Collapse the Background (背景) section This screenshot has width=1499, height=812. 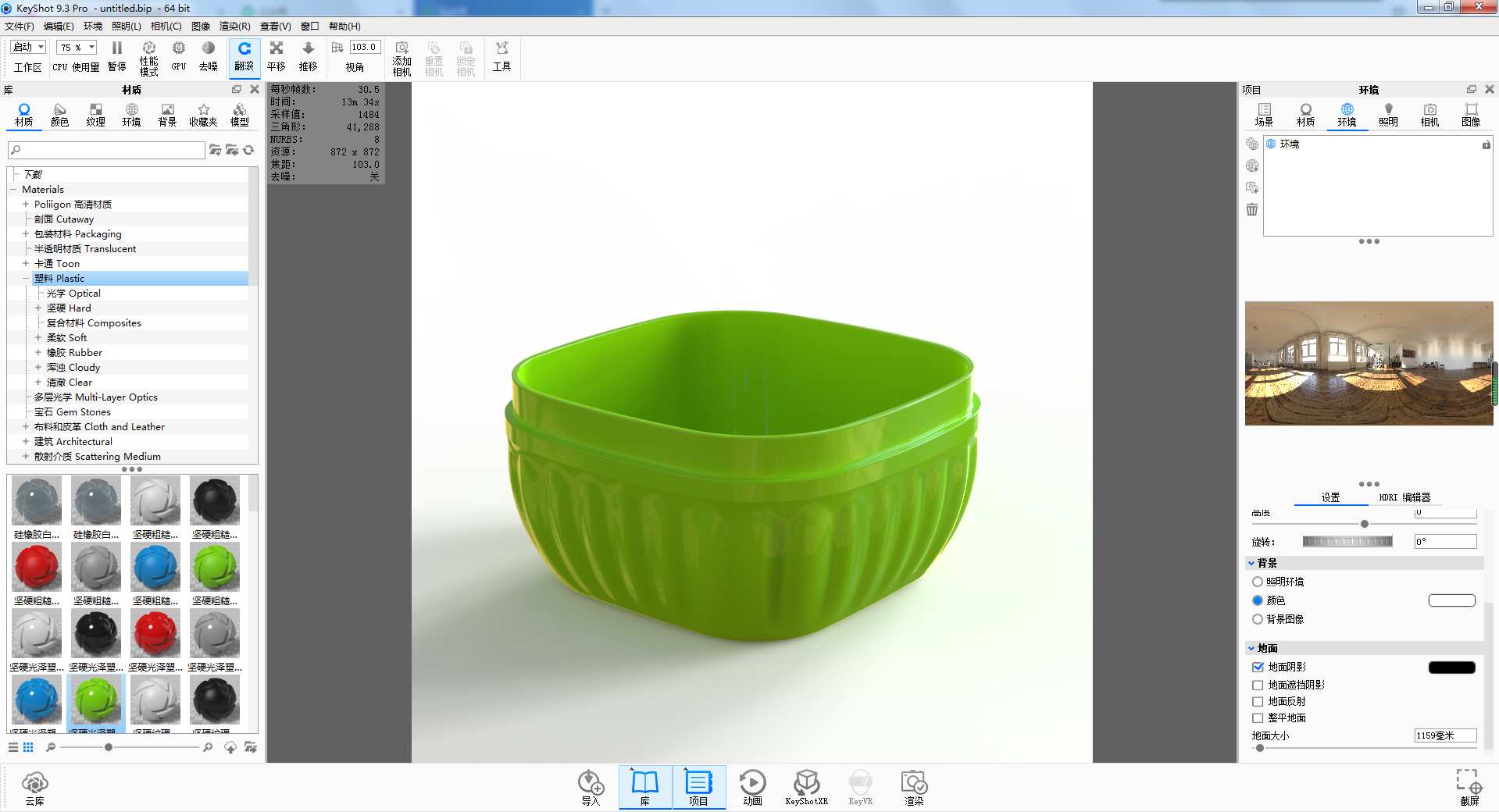(1251, 563)
